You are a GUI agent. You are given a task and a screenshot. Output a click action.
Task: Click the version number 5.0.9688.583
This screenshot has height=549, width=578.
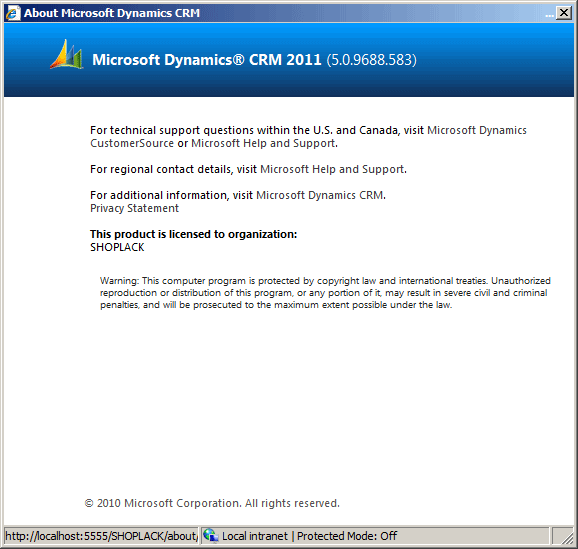(372, 60)
